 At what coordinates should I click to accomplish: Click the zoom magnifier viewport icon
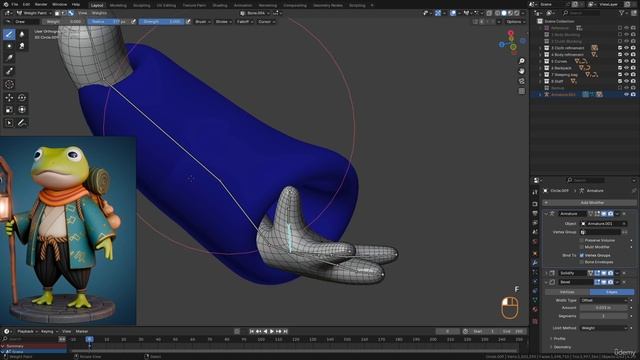tap(522, 61)
